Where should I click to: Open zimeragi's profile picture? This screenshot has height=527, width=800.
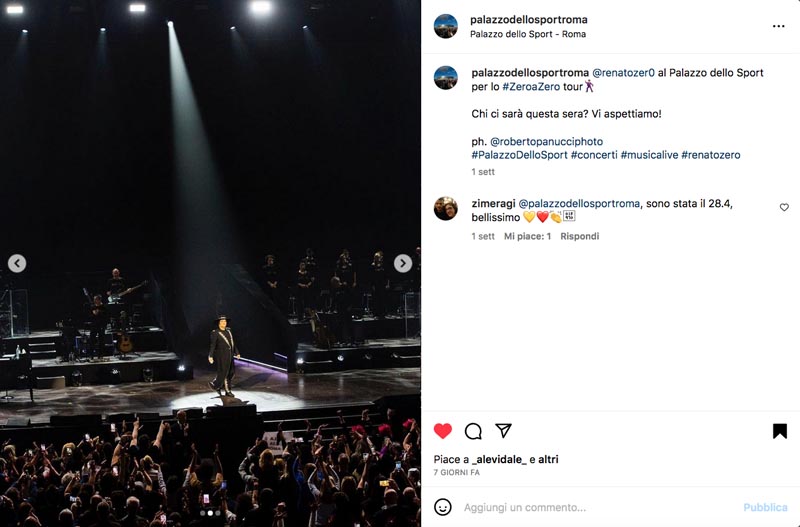[x=445, y=208]
